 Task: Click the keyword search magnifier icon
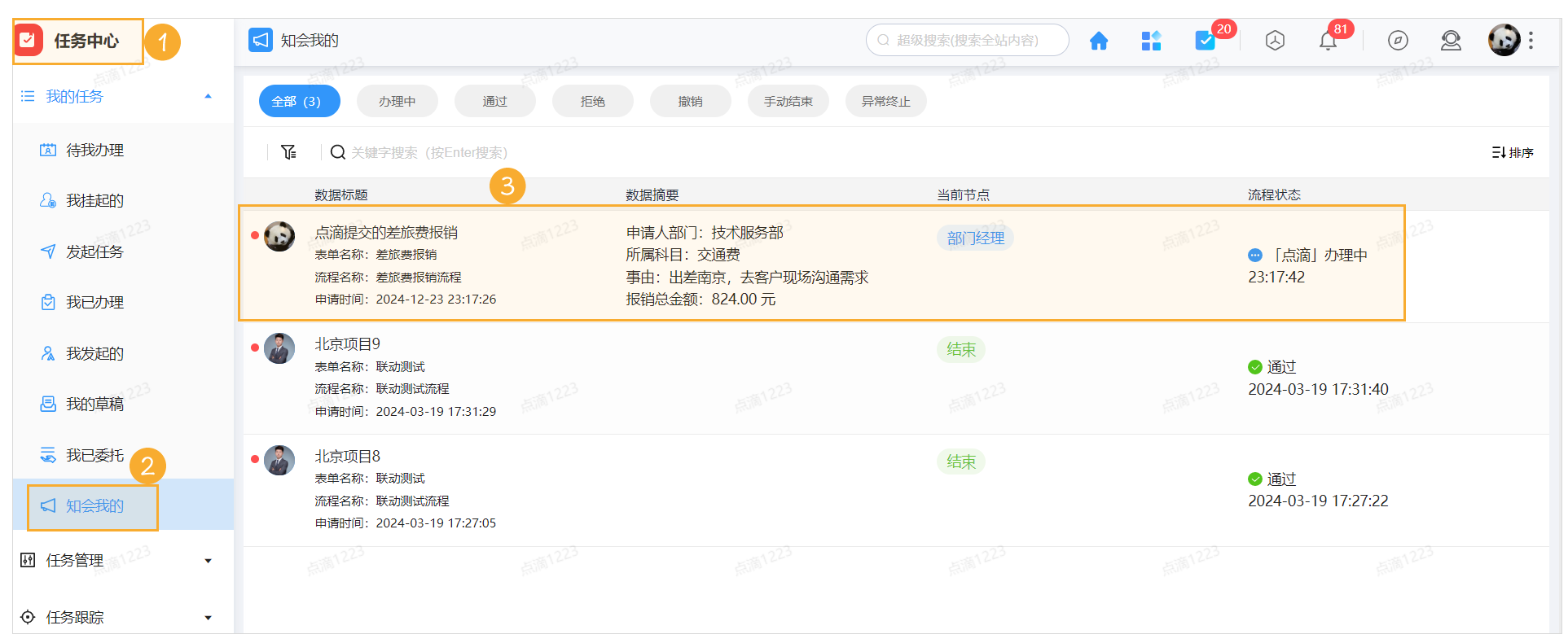pyautogui.click(x=337, y=152)
